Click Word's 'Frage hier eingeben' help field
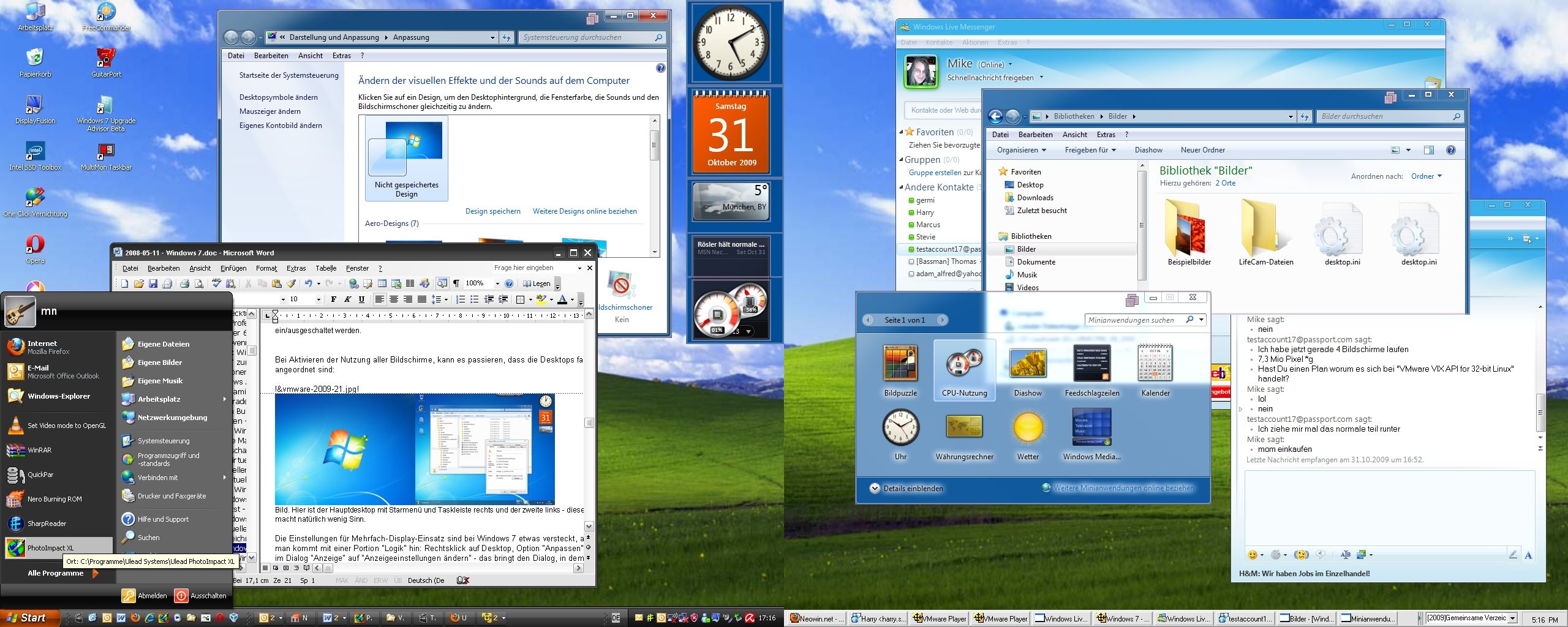Screen dimensions: 1568x627 click(535, 268)
